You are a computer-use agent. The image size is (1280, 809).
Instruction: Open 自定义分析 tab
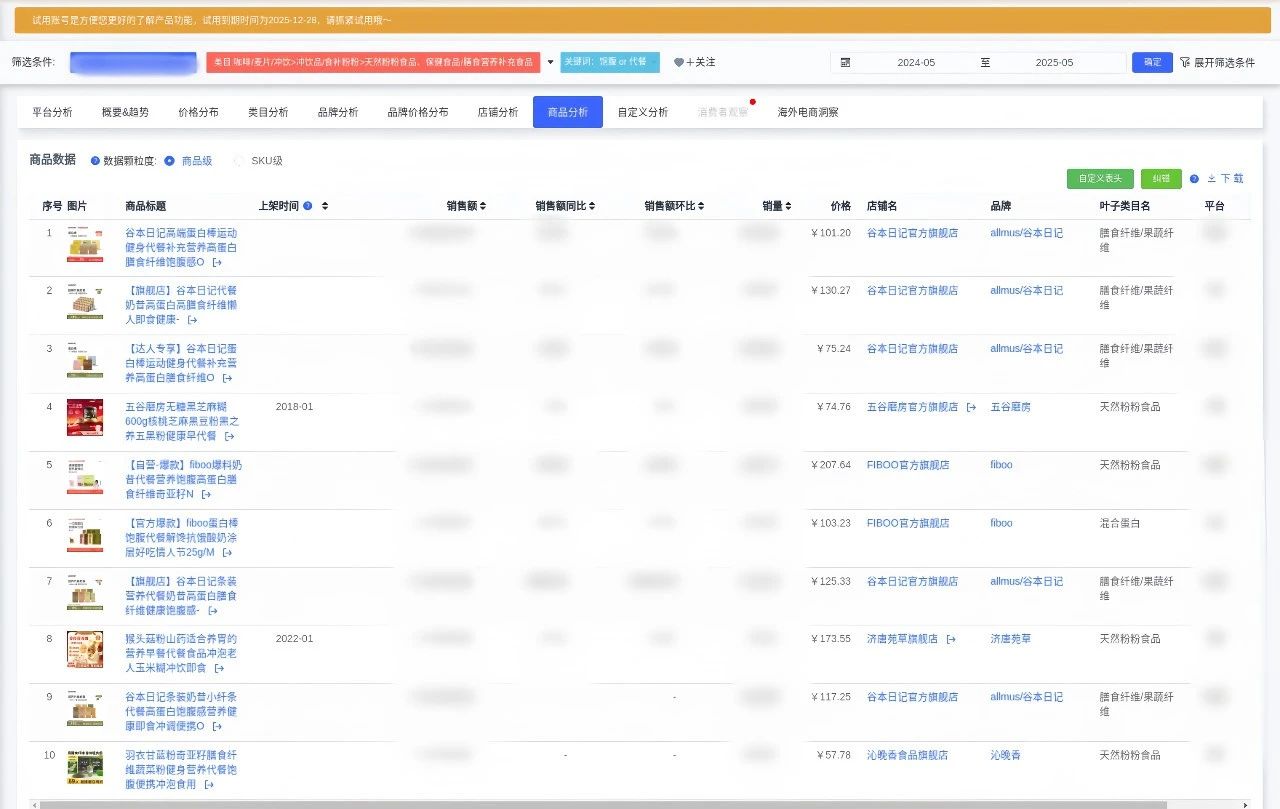(x=643, y=112)
